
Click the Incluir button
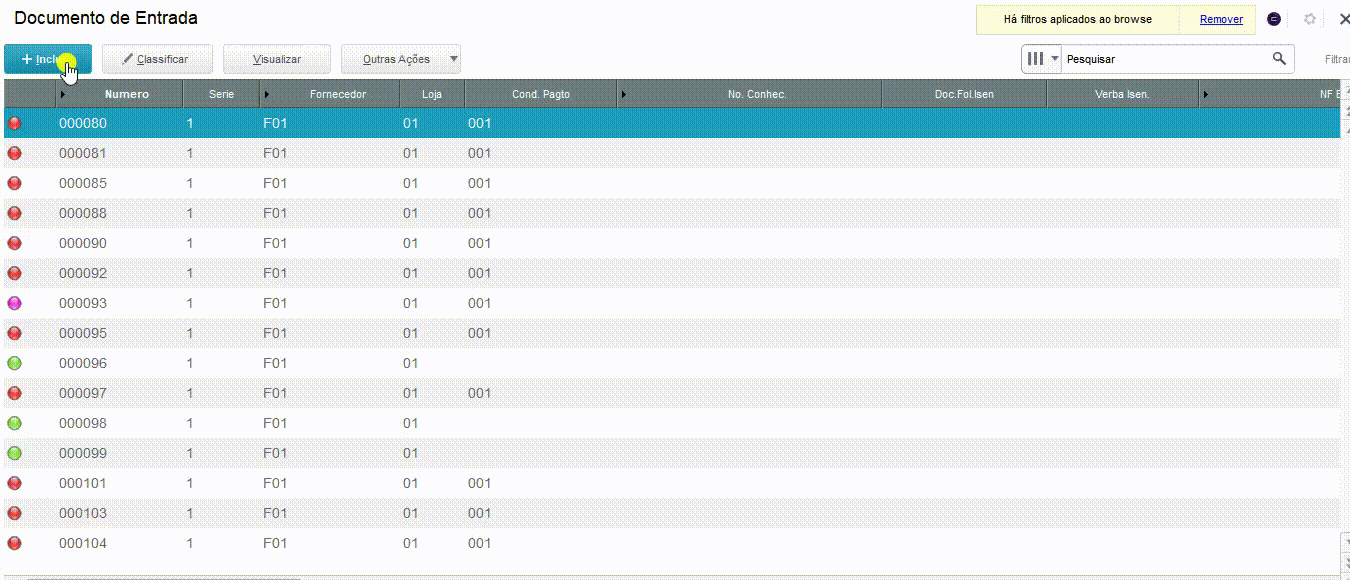(48, 59)
